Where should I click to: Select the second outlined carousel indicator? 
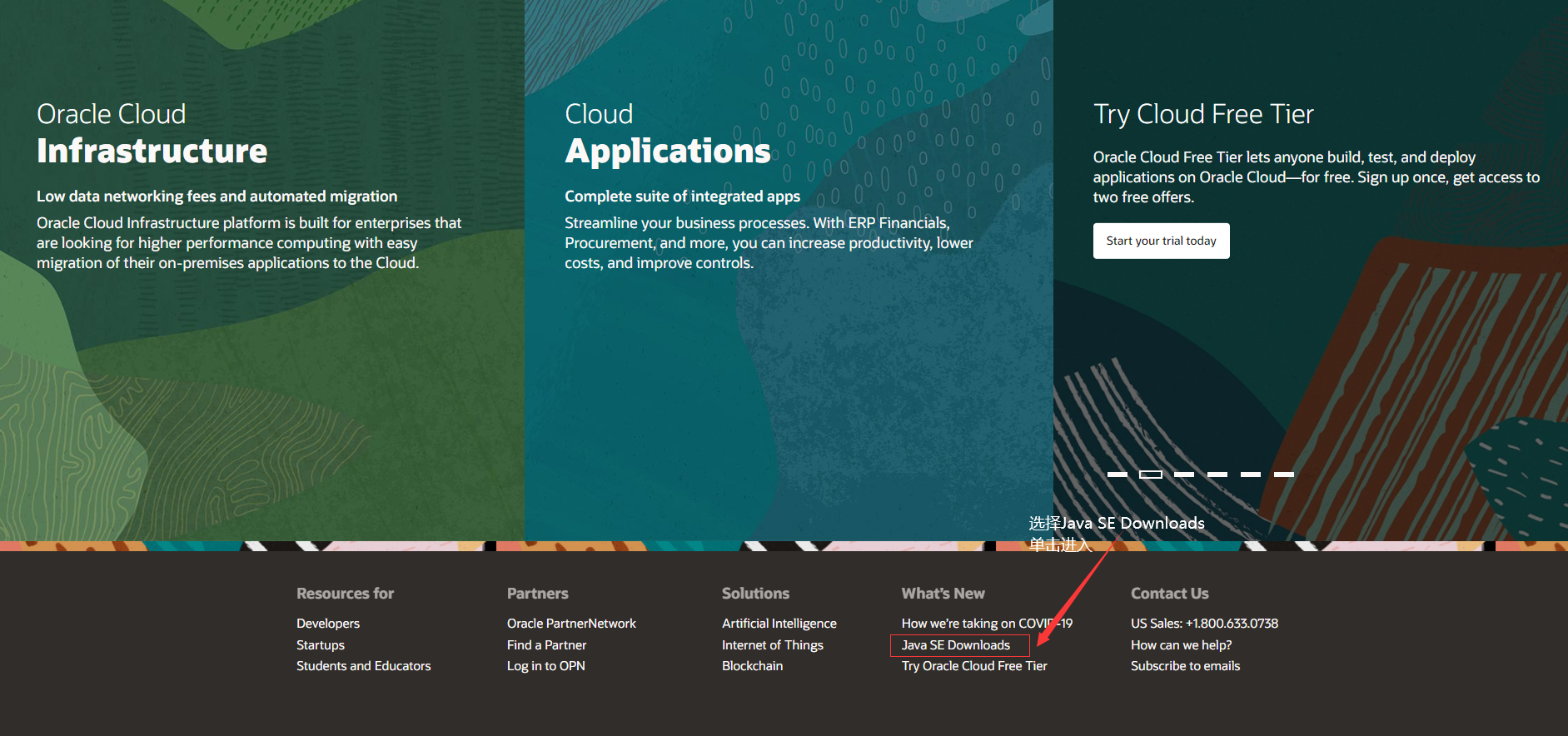click(x=1151, y=475)
